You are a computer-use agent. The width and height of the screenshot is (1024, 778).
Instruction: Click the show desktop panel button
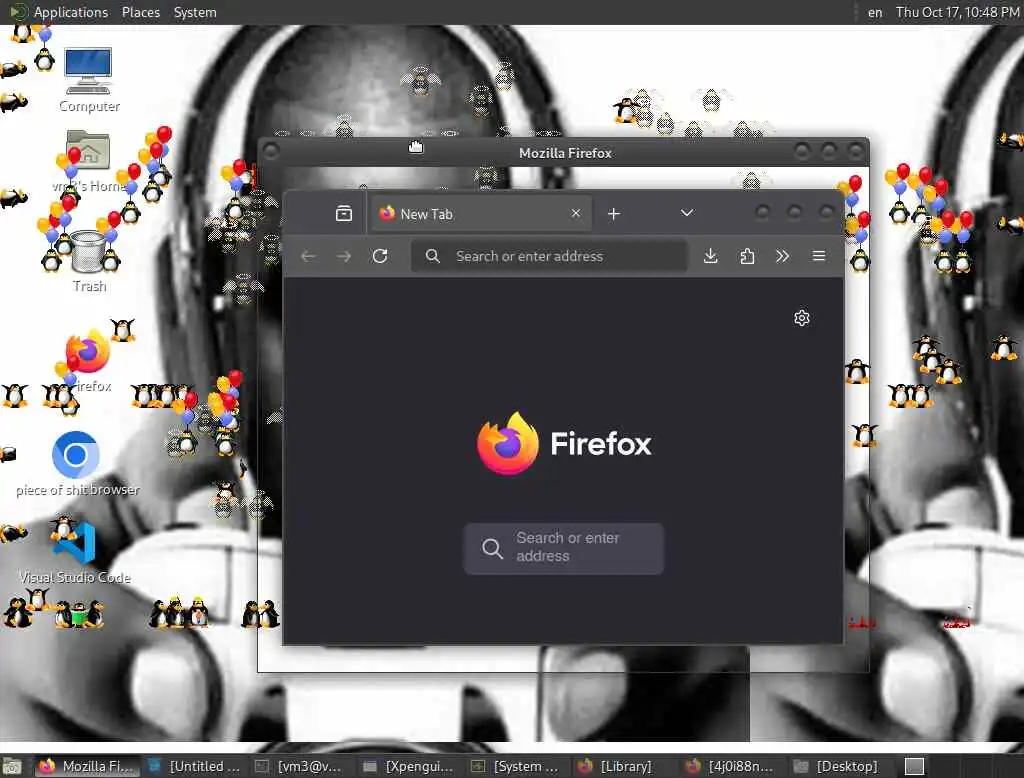(12, 766)
